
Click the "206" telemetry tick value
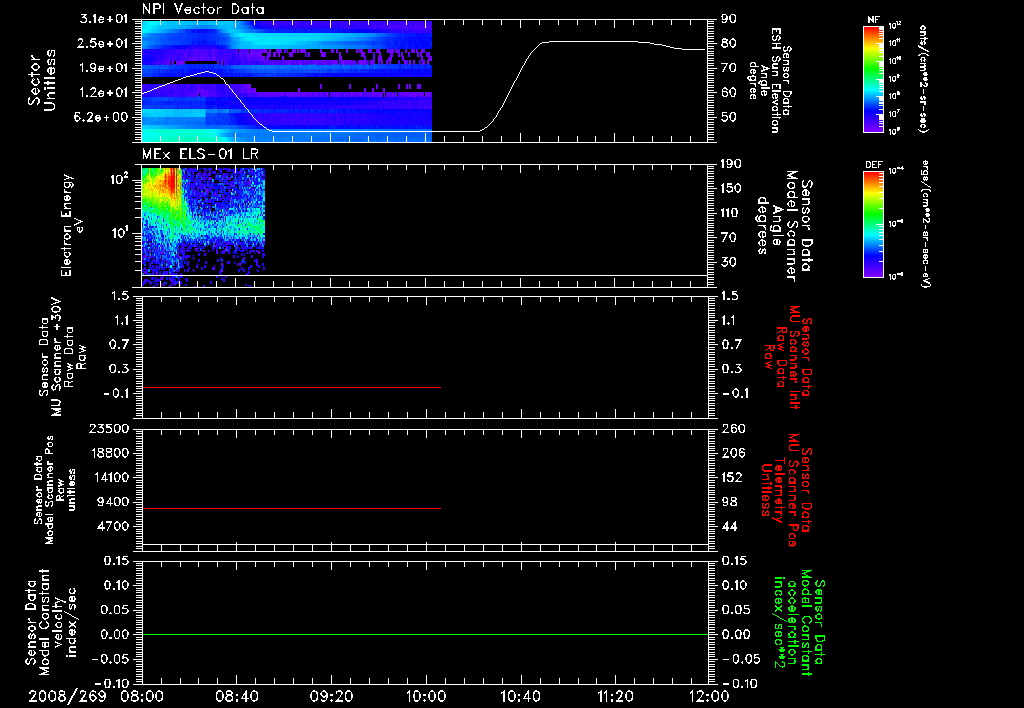[732, 453]
